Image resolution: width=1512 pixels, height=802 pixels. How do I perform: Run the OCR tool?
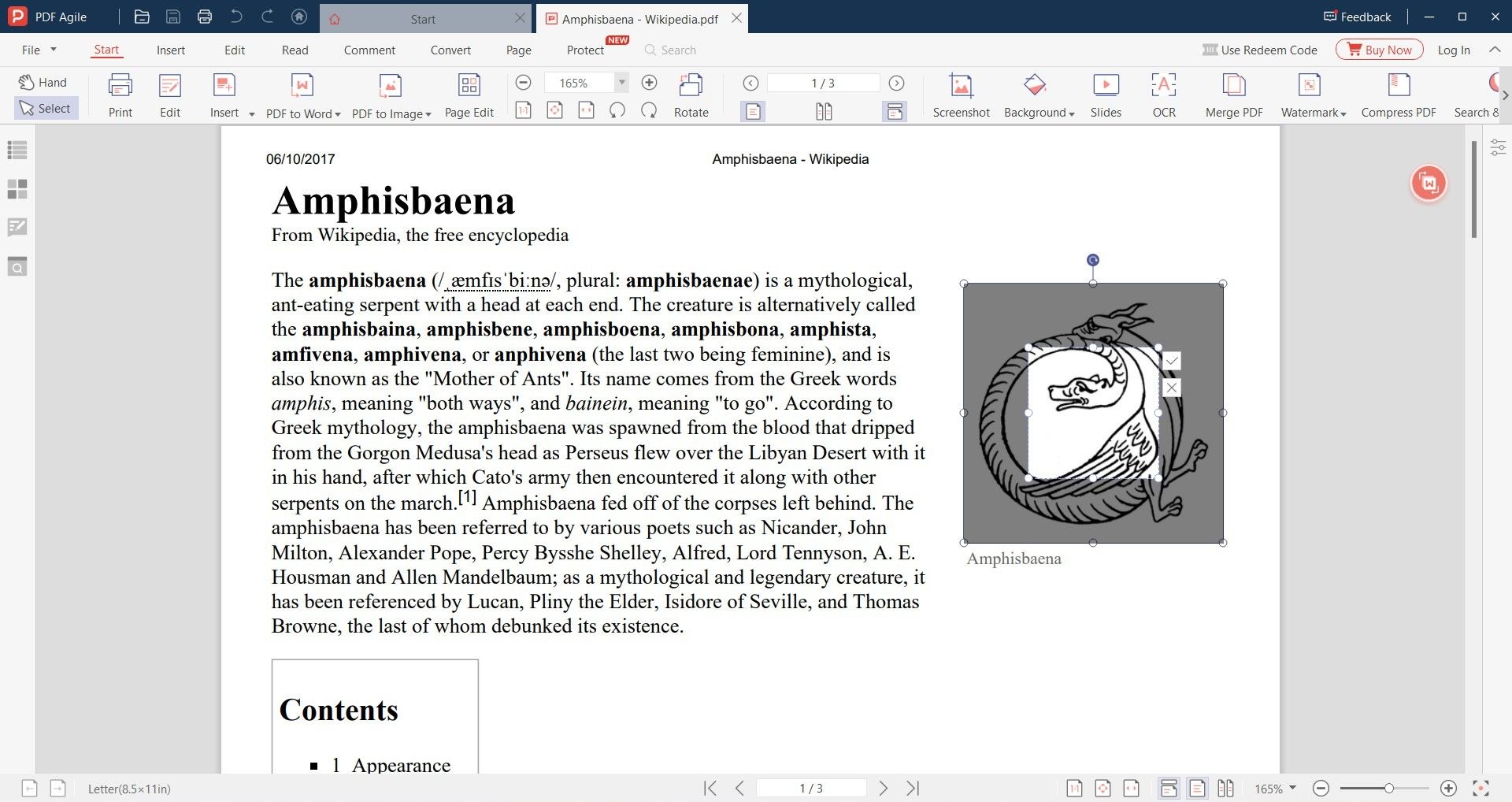pyautogui.click(x=1164, y=95)
